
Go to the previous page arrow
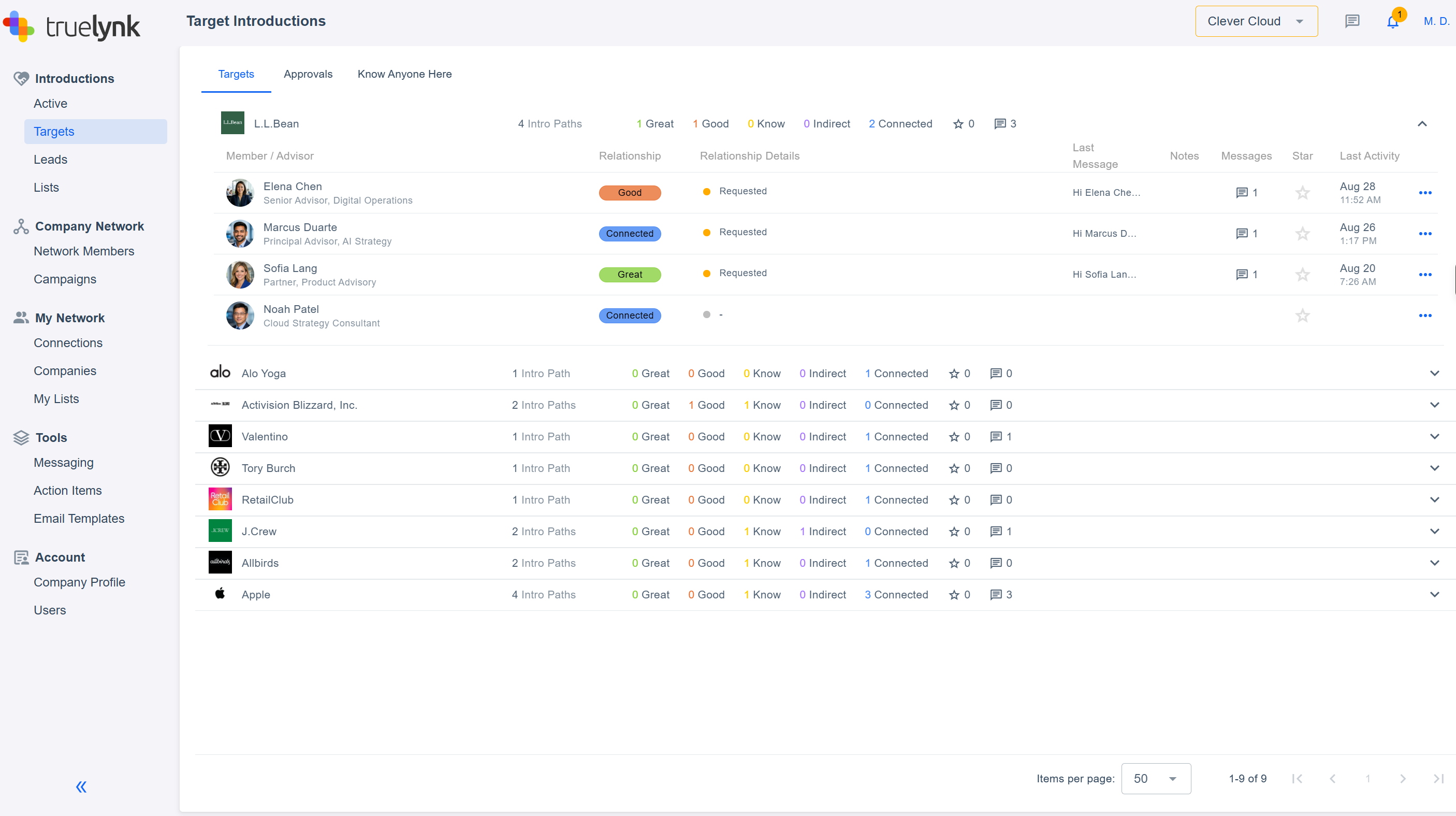(1333, 779)
